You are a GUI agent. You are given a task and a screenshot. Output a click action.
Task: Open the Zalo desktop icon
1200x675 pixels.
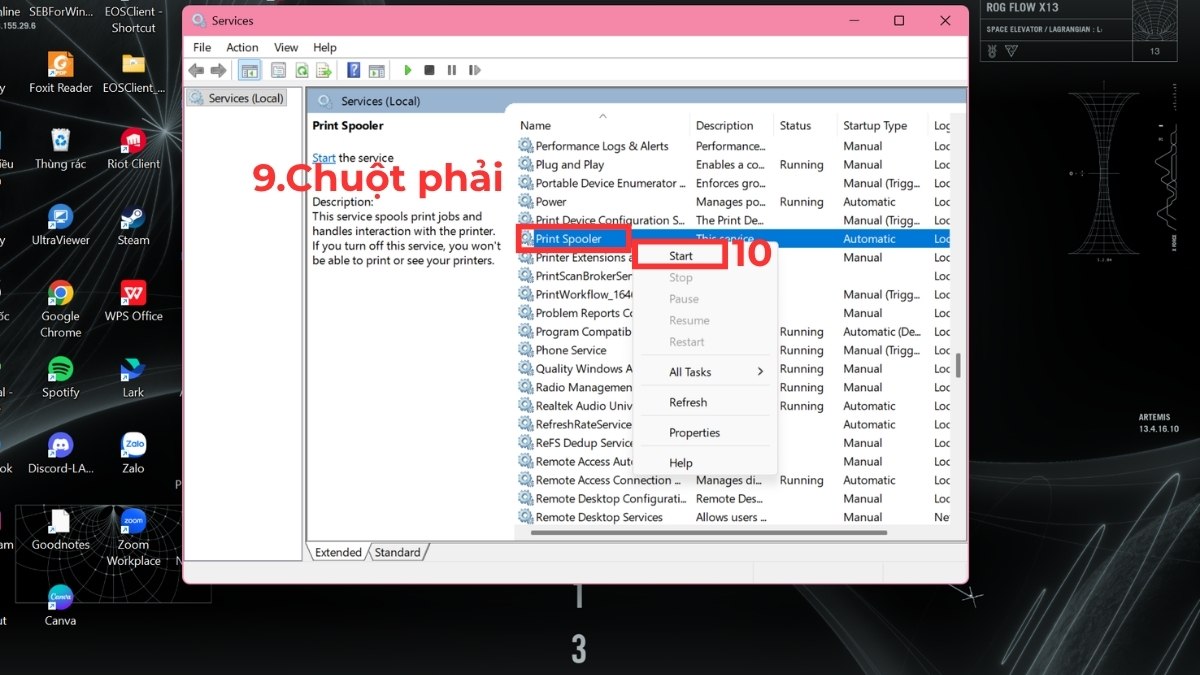pos(133,452)
